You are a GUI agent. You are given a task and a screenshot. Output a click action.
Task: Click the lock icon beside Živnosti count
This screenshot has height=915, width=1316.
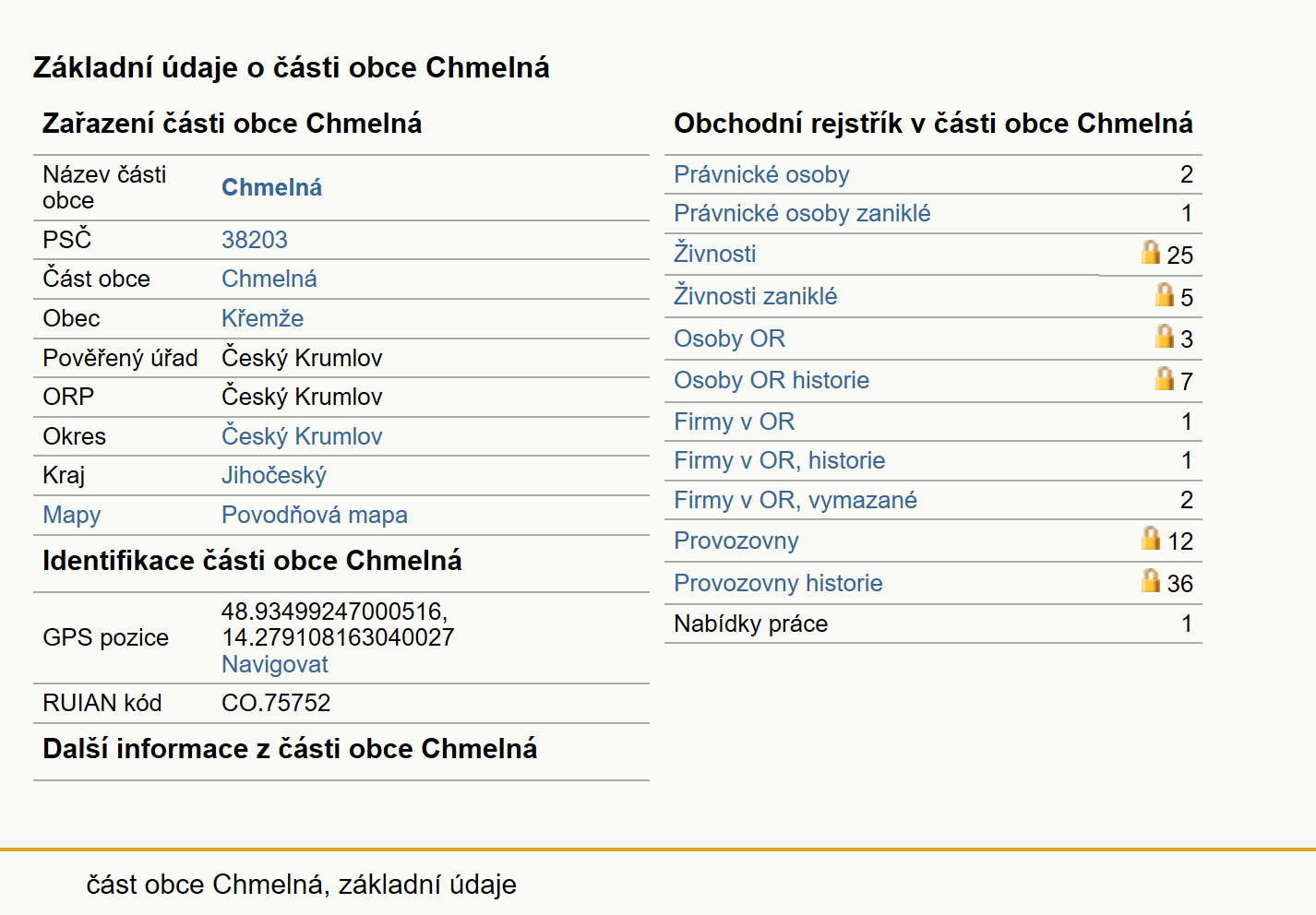tap(1150, 253)
